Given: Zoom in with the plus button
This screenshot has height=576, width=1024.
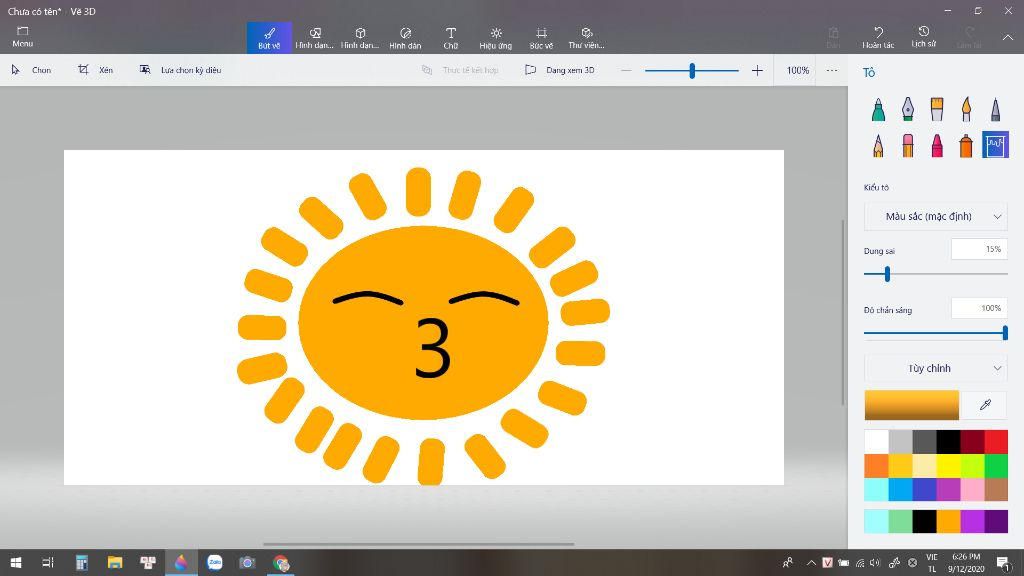Looking at the screenshot, I should point(757,70).
